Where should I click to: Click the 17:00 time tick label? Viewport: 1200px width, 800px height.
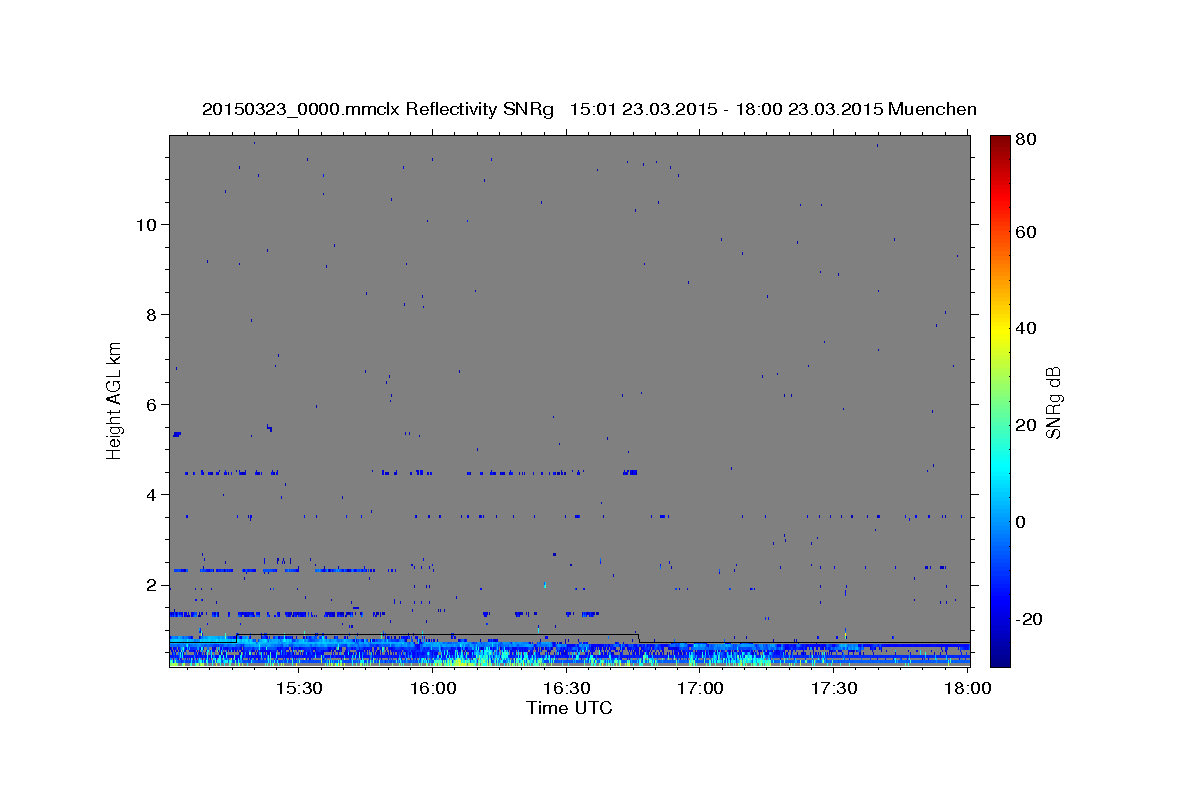pyautogui.click(x=700, y=689)
